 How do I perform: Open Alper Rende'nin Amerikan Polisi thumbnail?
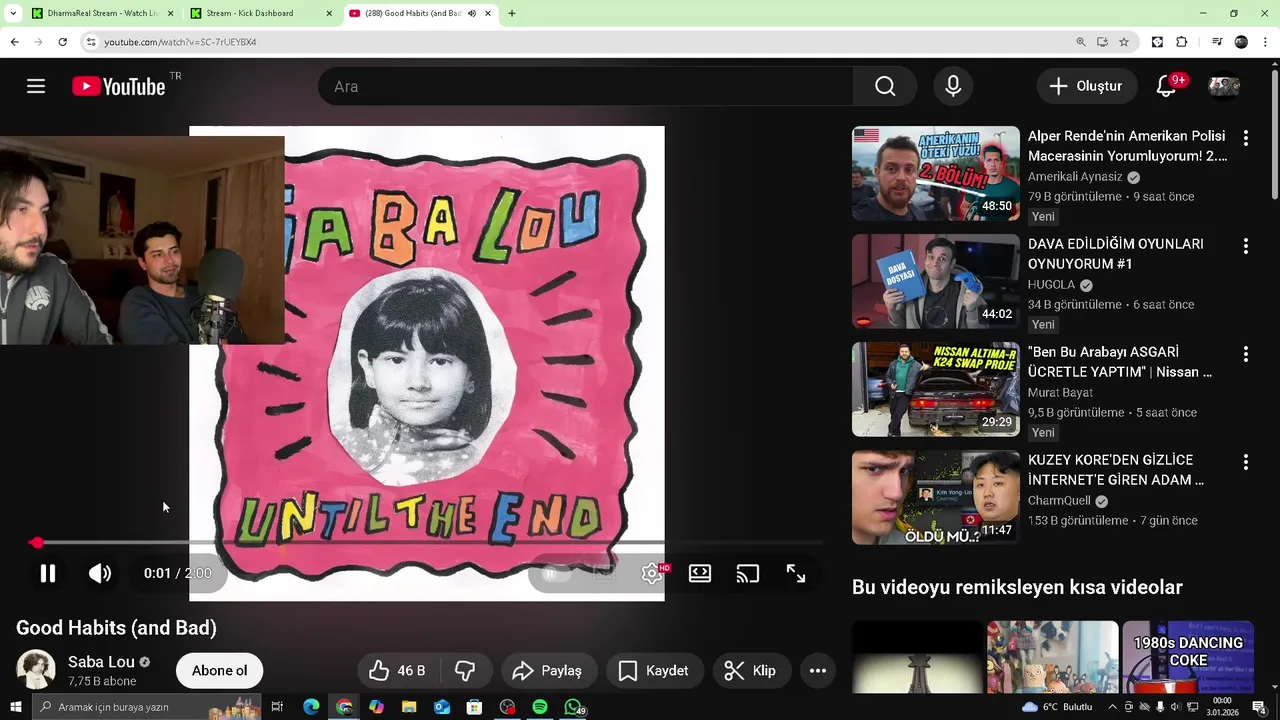pyautogui.click(x=936, y=173)
